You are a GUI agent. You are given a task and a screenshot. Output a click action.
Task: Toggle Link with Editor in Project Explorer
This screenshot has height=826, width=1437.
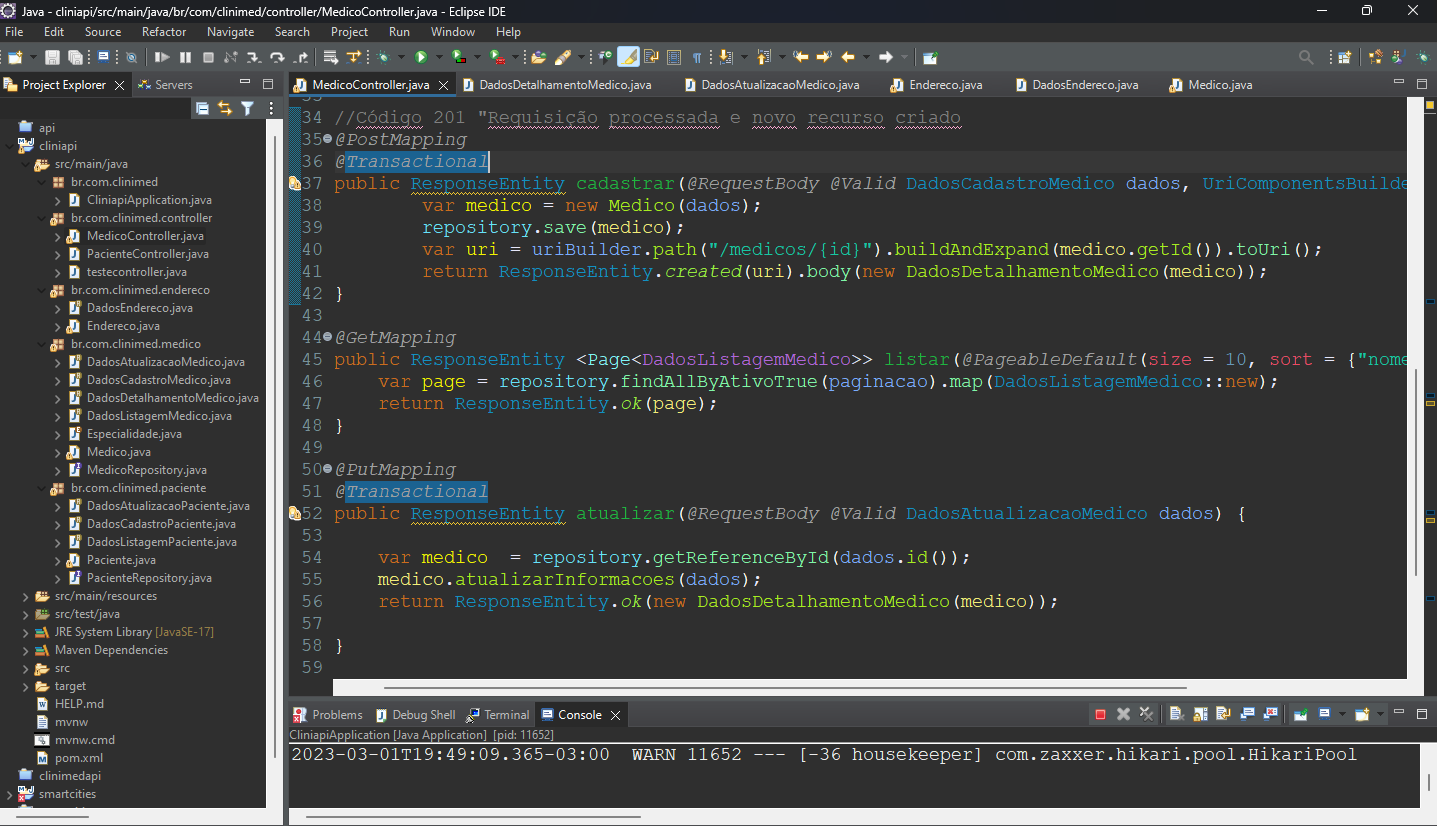click(x=225, y=108)
